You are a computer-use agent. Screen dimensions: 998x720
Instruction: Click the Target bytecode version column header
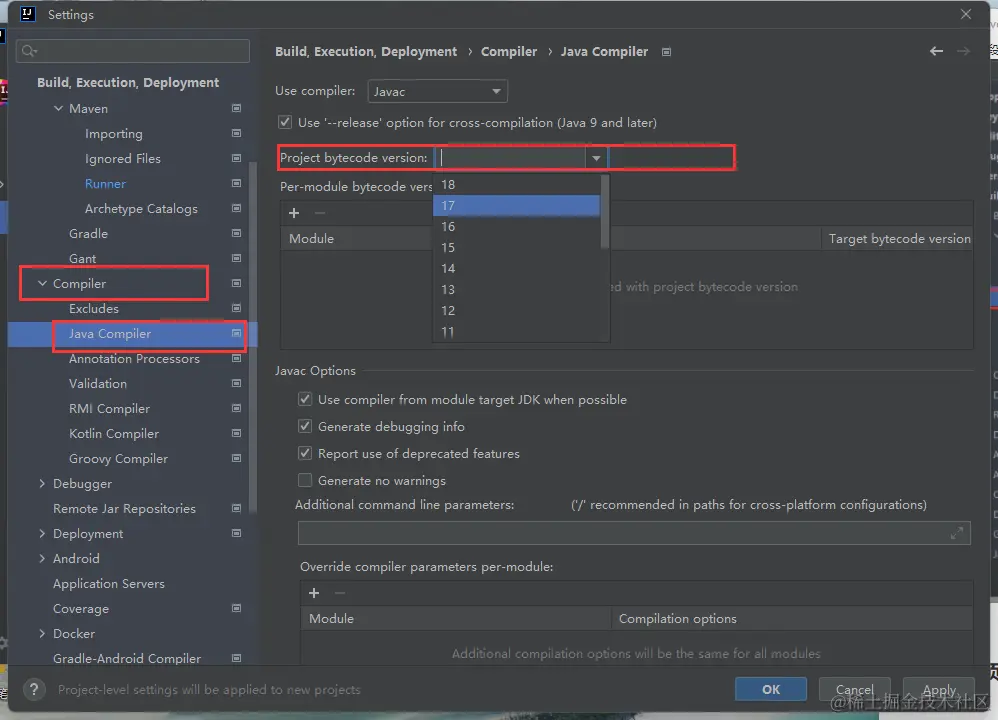[x=899, y=239]
